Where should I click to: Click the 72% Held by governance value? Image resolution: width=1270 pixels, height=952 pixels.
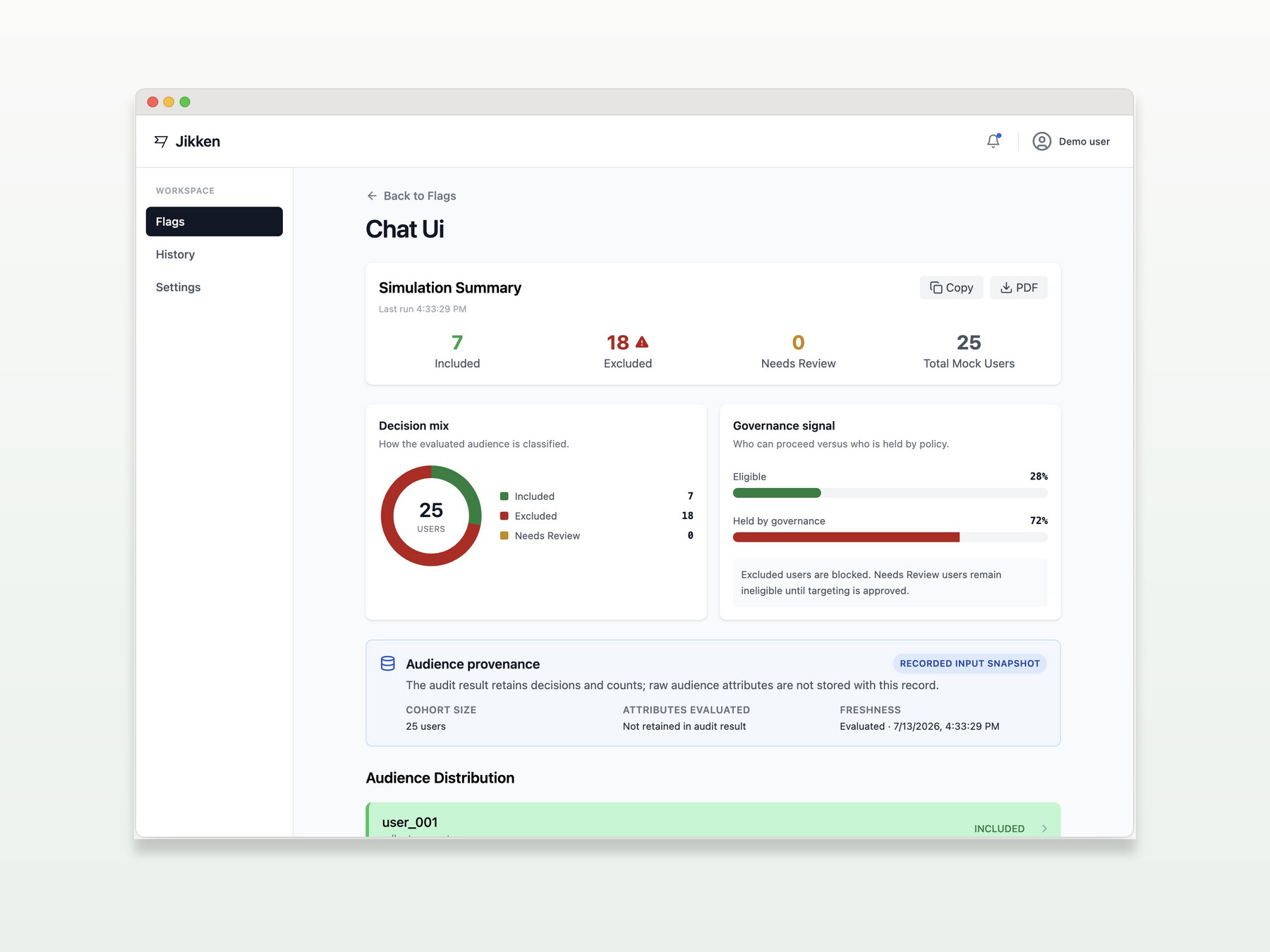1039,521
